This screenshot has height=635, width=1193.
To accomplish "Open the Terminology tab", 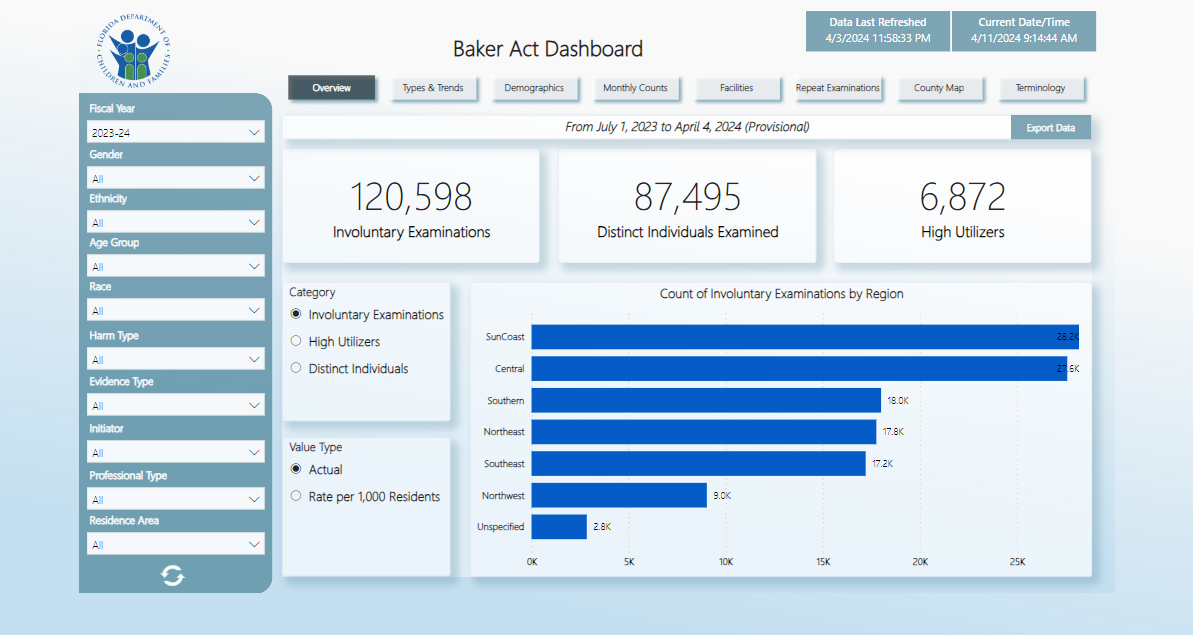I will click(x=1040, y=88).
